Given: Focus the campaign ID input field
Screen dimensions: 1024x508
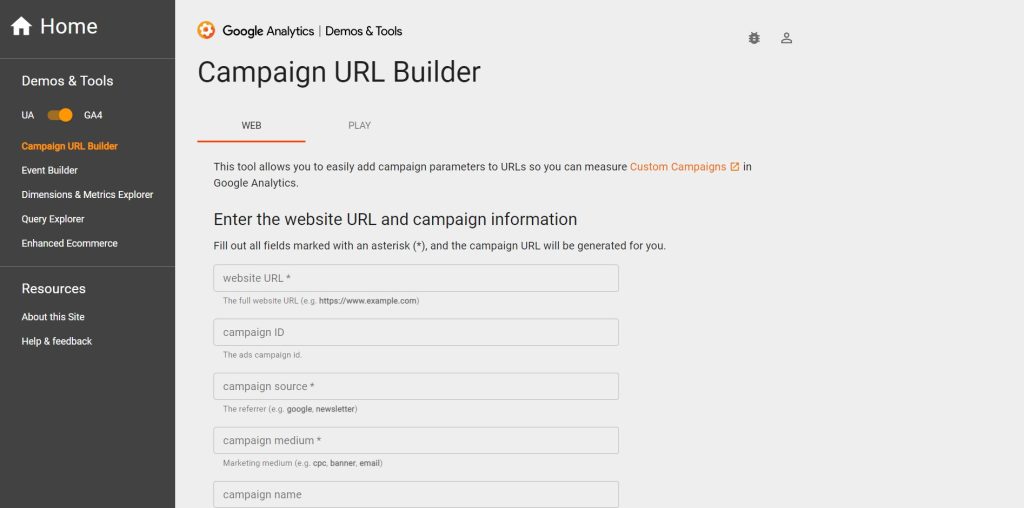Looking at the screenshot, I should pyautogui.click(x=416, y=332).
